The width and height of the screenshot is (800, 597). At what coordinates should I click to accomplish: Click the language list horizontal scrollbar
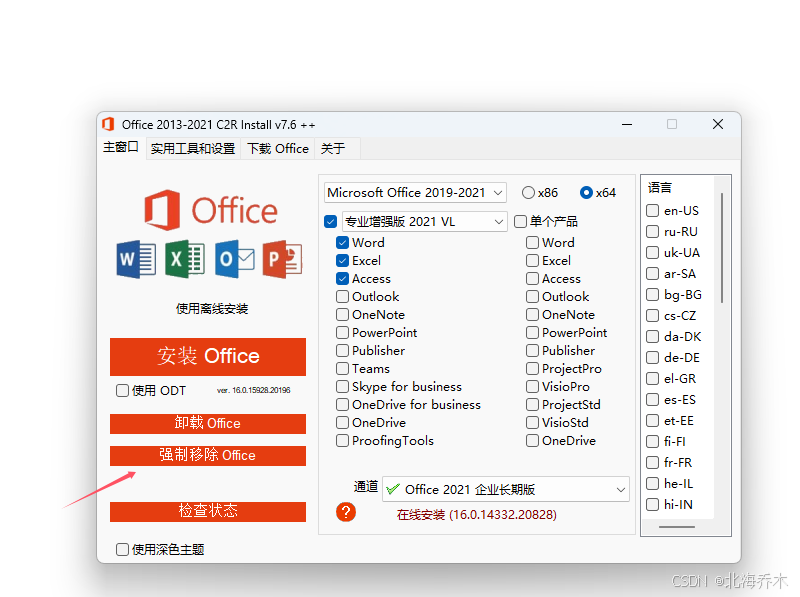(677, 527)
